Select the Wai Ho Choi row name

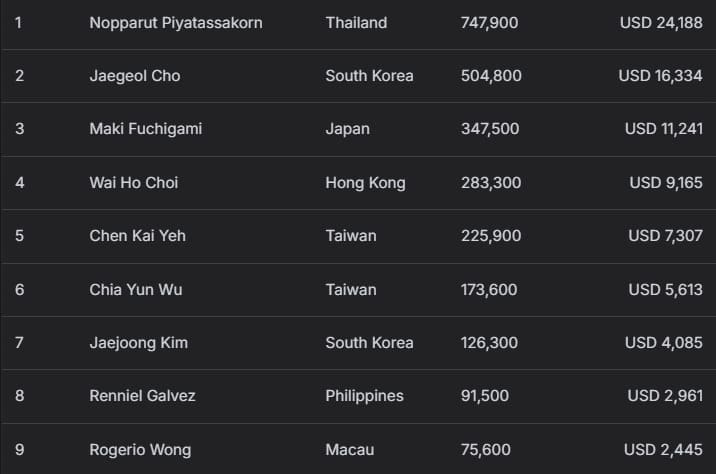point(134,183)
